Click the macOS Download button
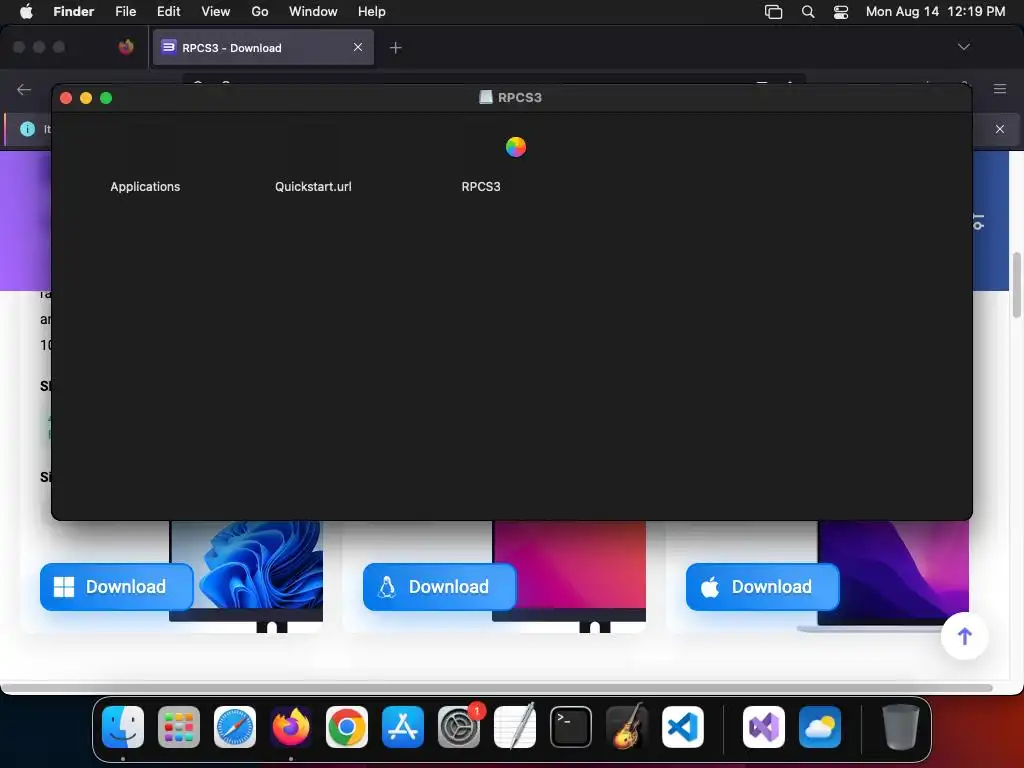The height and width of the screenshot is (768, 1024). (763, 587)
